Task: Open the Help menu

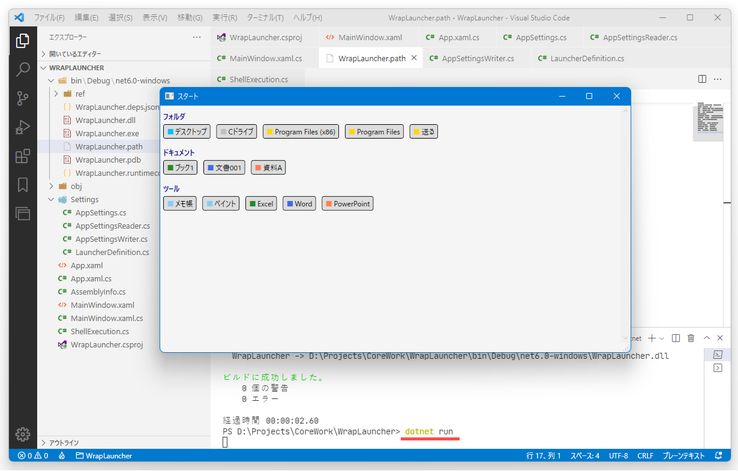Action: pyautogui.click(x=308, y=17)
